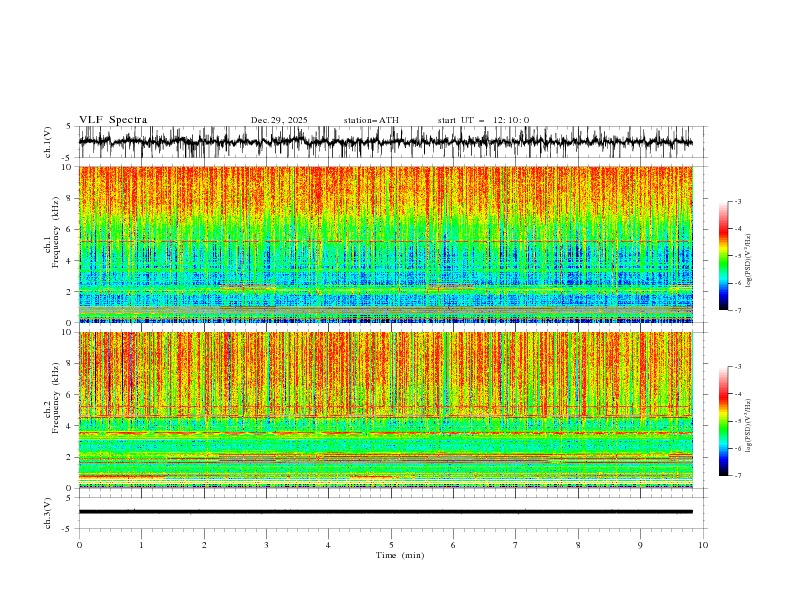The height and width of the screenshot is (612, 792).
Task: Click the "-7" tick on ch.1 colorbar
Action: pyautogui.click(x=738, y=310)
